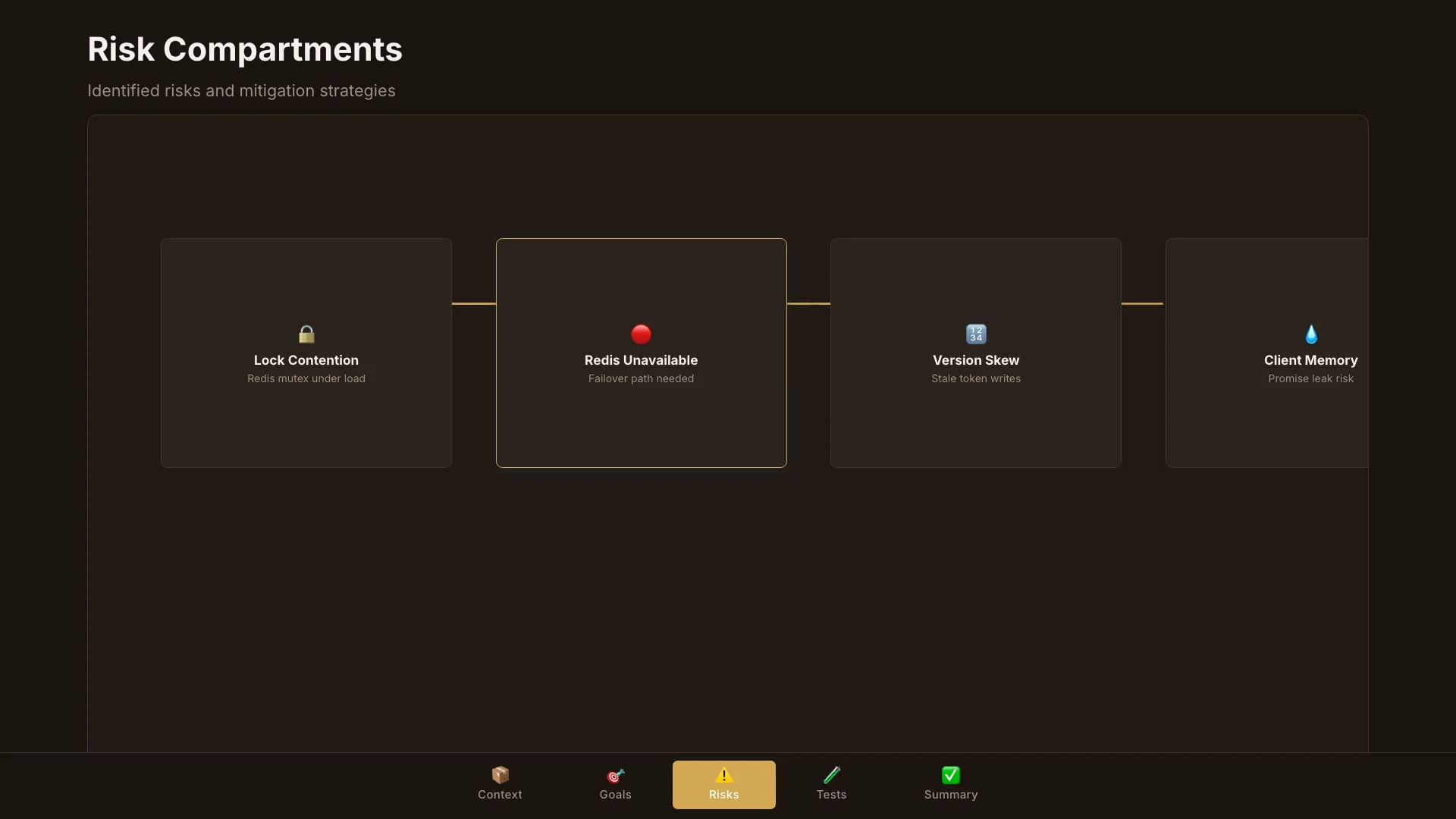Select the "Lock Contention" card title
The height and width of the screenshot is (819, 1456).
coord(306,360)
